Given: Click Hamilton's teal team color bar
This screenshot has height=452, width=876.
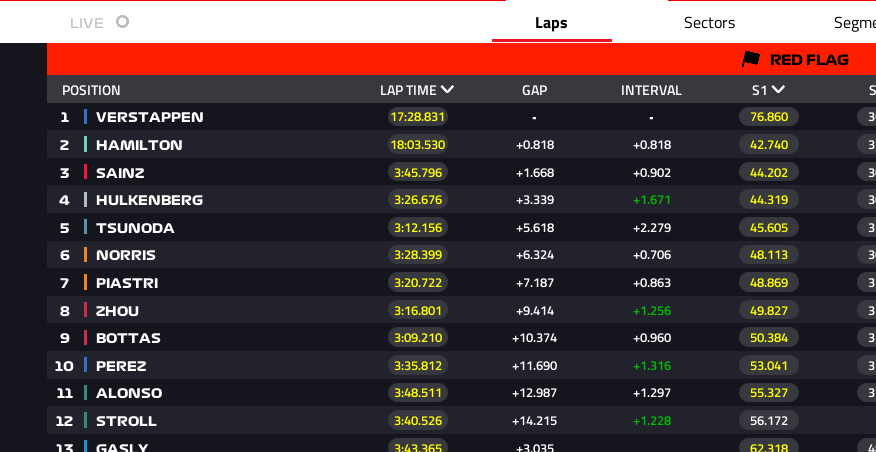Looking at the screenshot, I should (x=85, y=145).
